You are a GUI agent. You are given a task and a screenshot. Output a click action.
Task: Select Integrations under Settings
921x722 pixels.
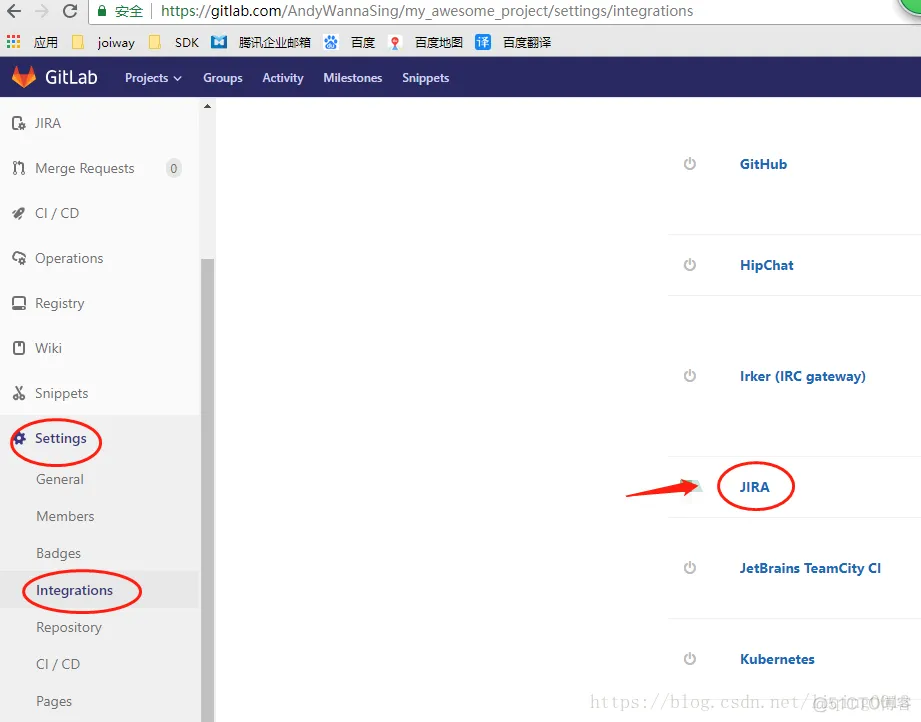(x=74, y=590)
